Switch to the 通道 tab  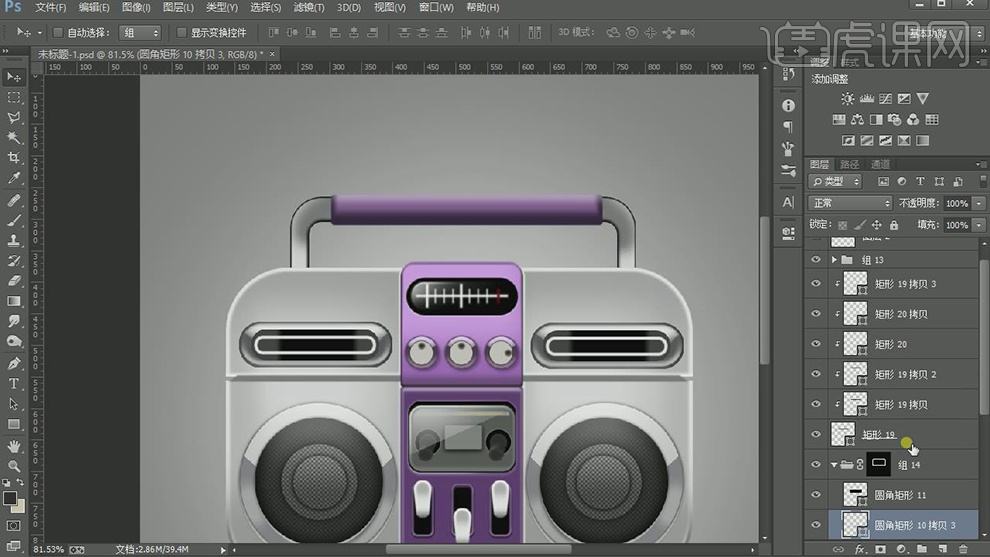pyautogui.click(x=880, y=164)
